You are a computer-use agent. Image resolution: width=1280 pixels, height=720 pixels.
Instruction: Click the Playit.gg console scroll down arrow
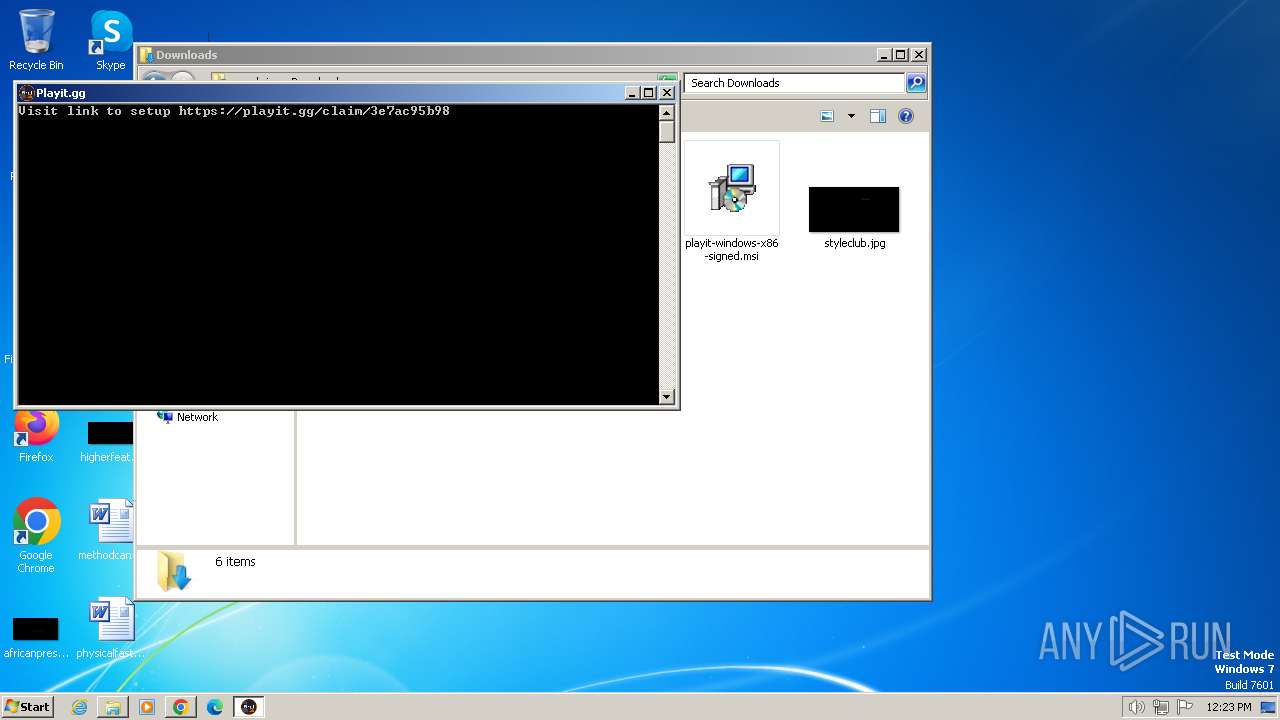tap(667, 397)
